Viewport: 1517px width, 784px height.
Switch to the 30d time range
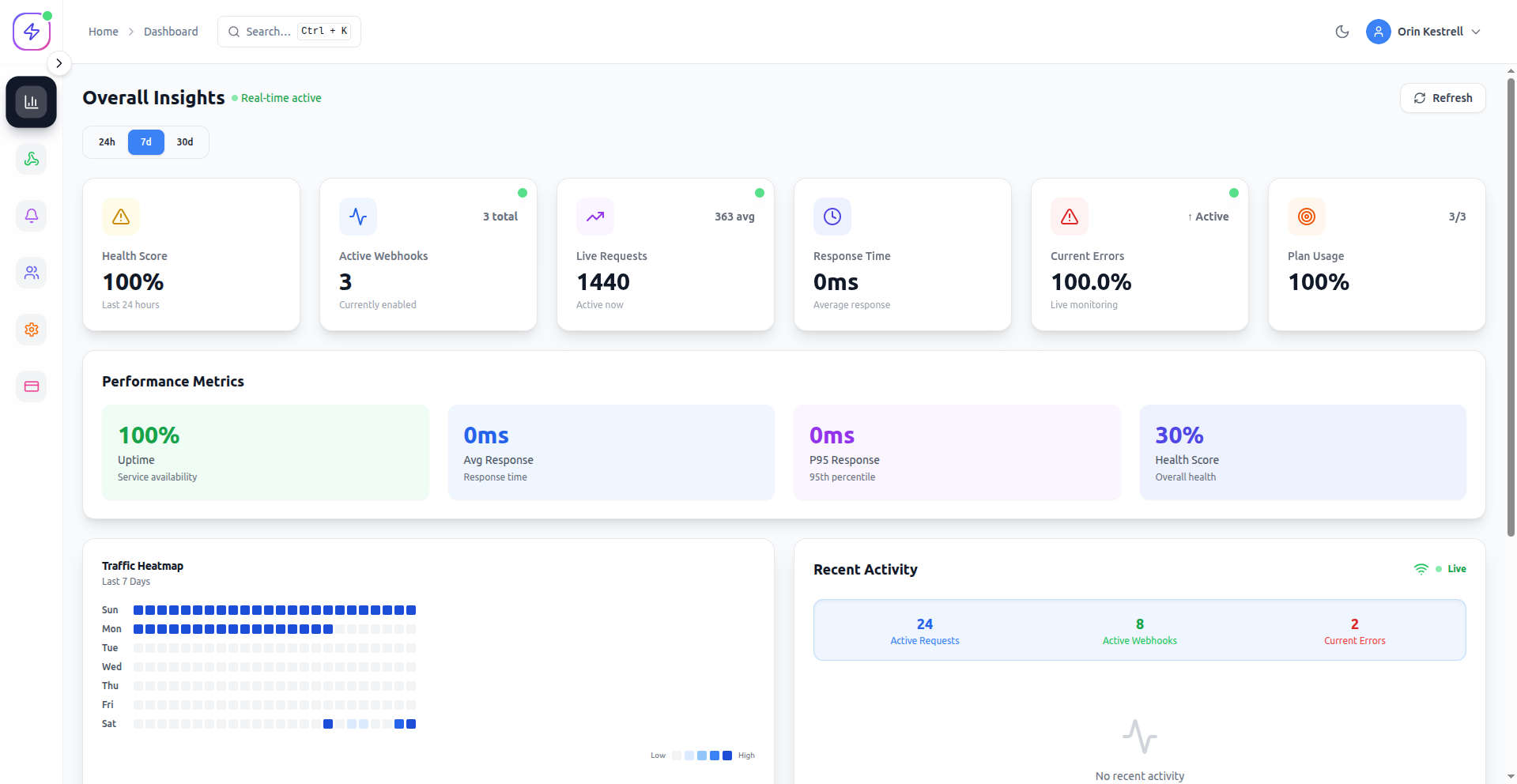[x=185, y=142]
